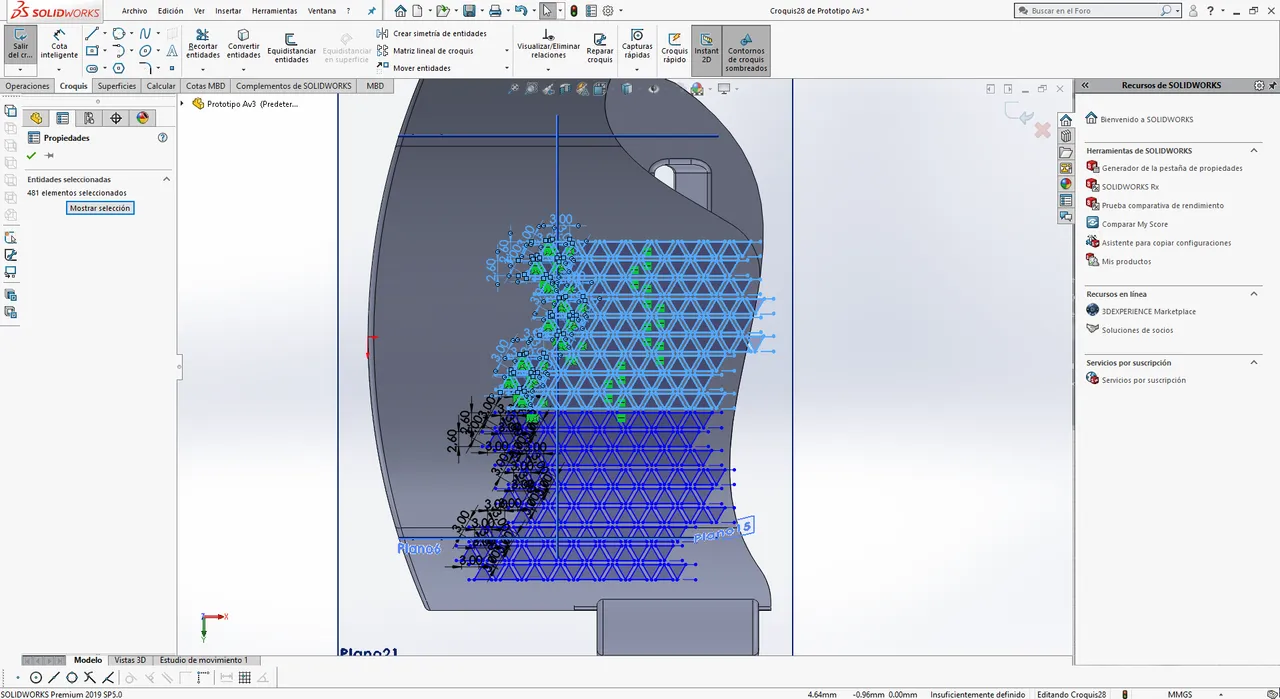Collapse Entidades seleccionadas section
1280x699 pixels.
(167, 179)
